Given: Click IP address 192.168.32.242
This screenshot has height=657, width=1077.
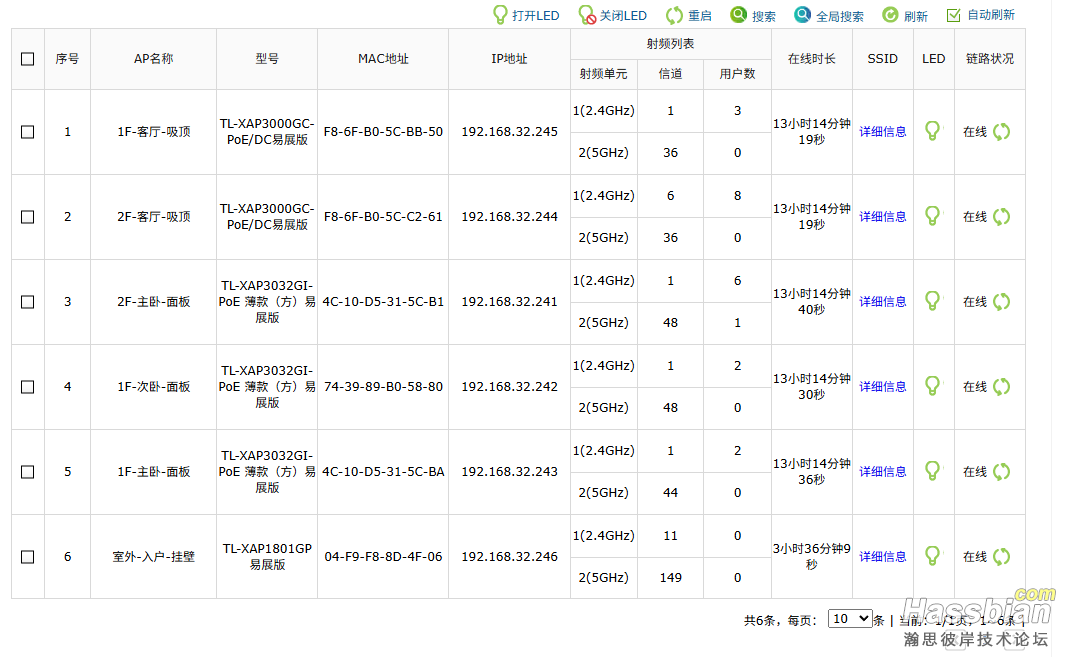Looking at the screenshot, I should (510, 387).
